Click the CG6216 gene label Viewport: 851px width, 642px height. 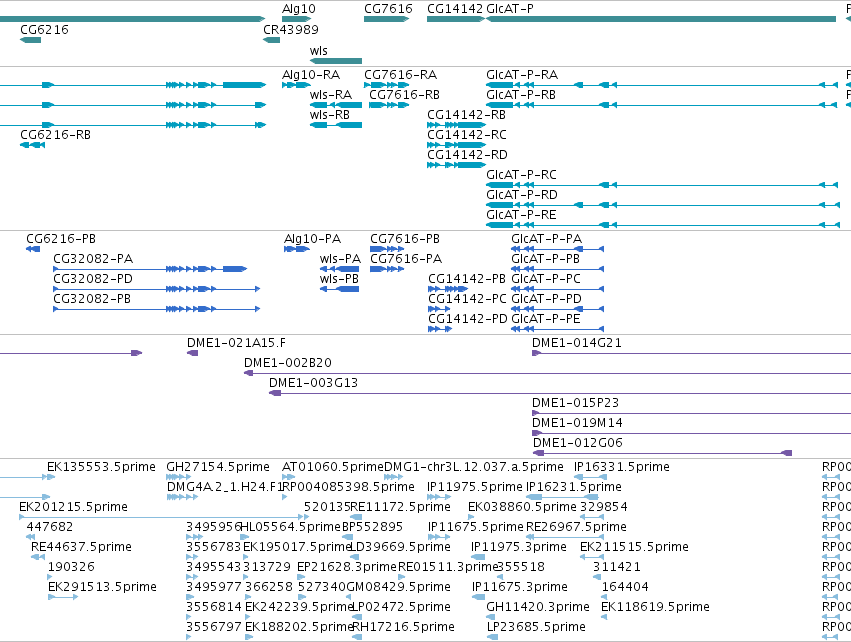(x=45, y=29)
